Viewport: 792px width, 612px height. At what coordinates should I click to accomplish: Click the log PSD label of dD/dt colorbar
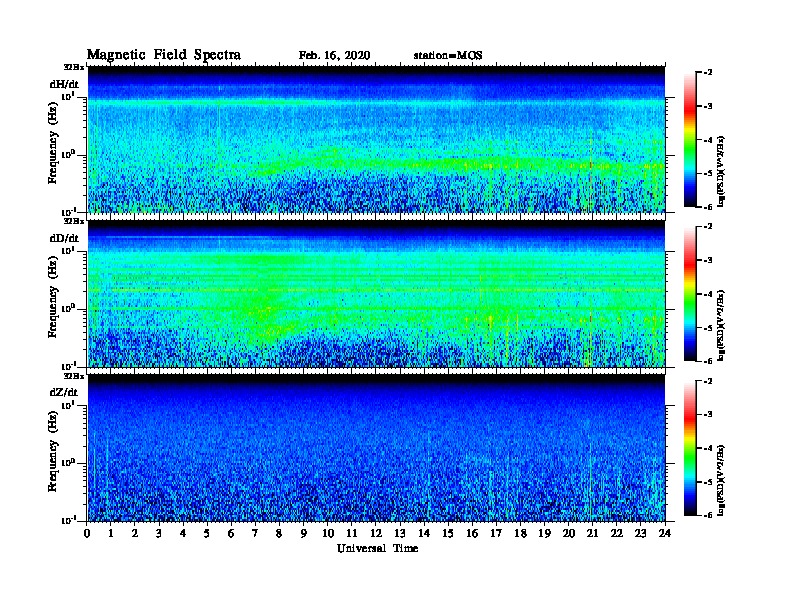tap(721, 325)
